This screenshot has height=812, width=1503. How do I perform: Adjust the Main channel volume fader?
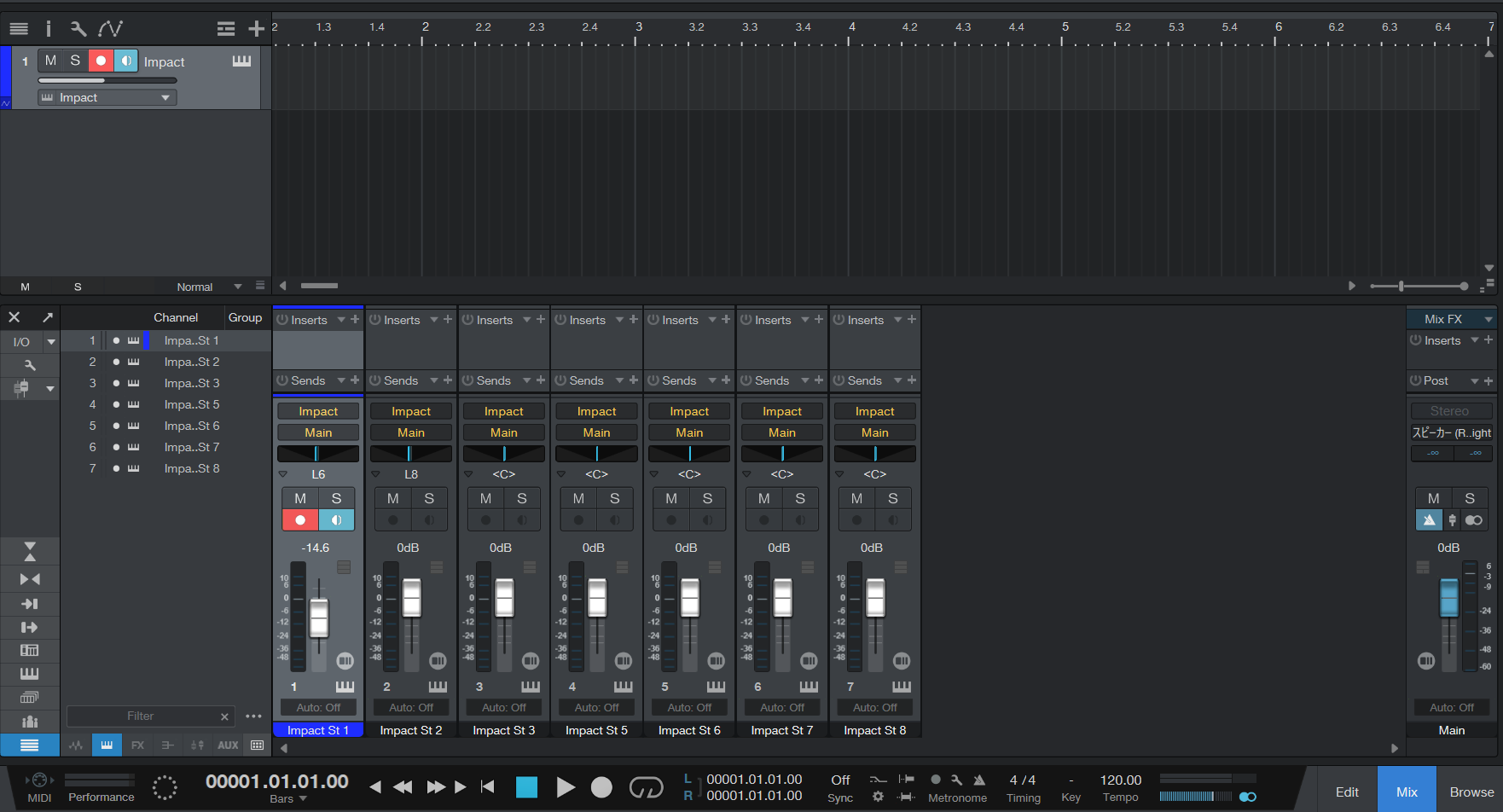pos(1448,597)
